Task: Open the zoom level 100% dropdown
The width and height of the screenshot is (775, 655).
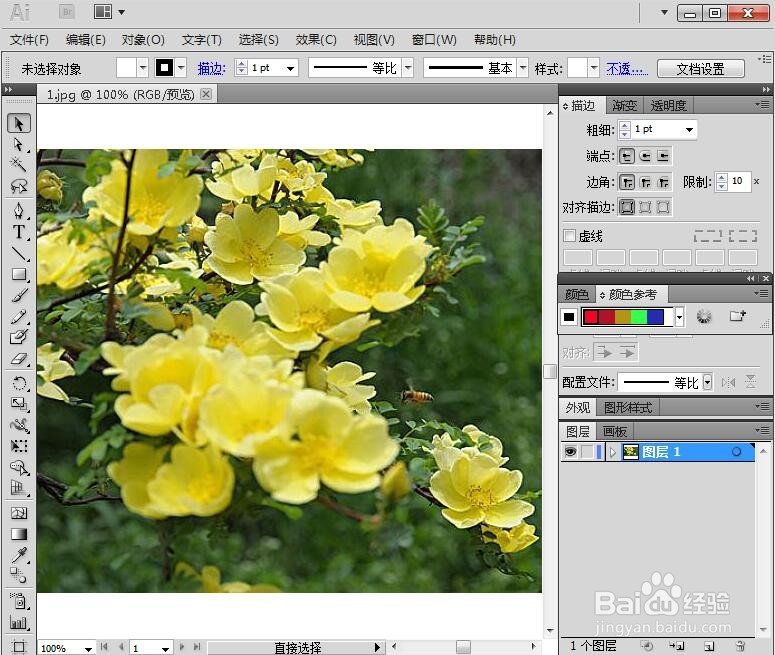Action: click(x=88, y=648)
